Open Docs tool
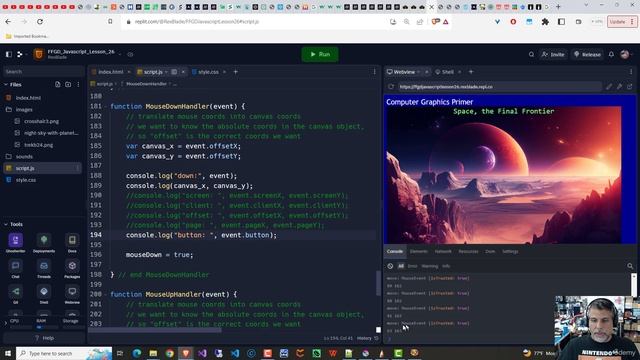The height and width of the screenshot is (360, 640). 72,242
